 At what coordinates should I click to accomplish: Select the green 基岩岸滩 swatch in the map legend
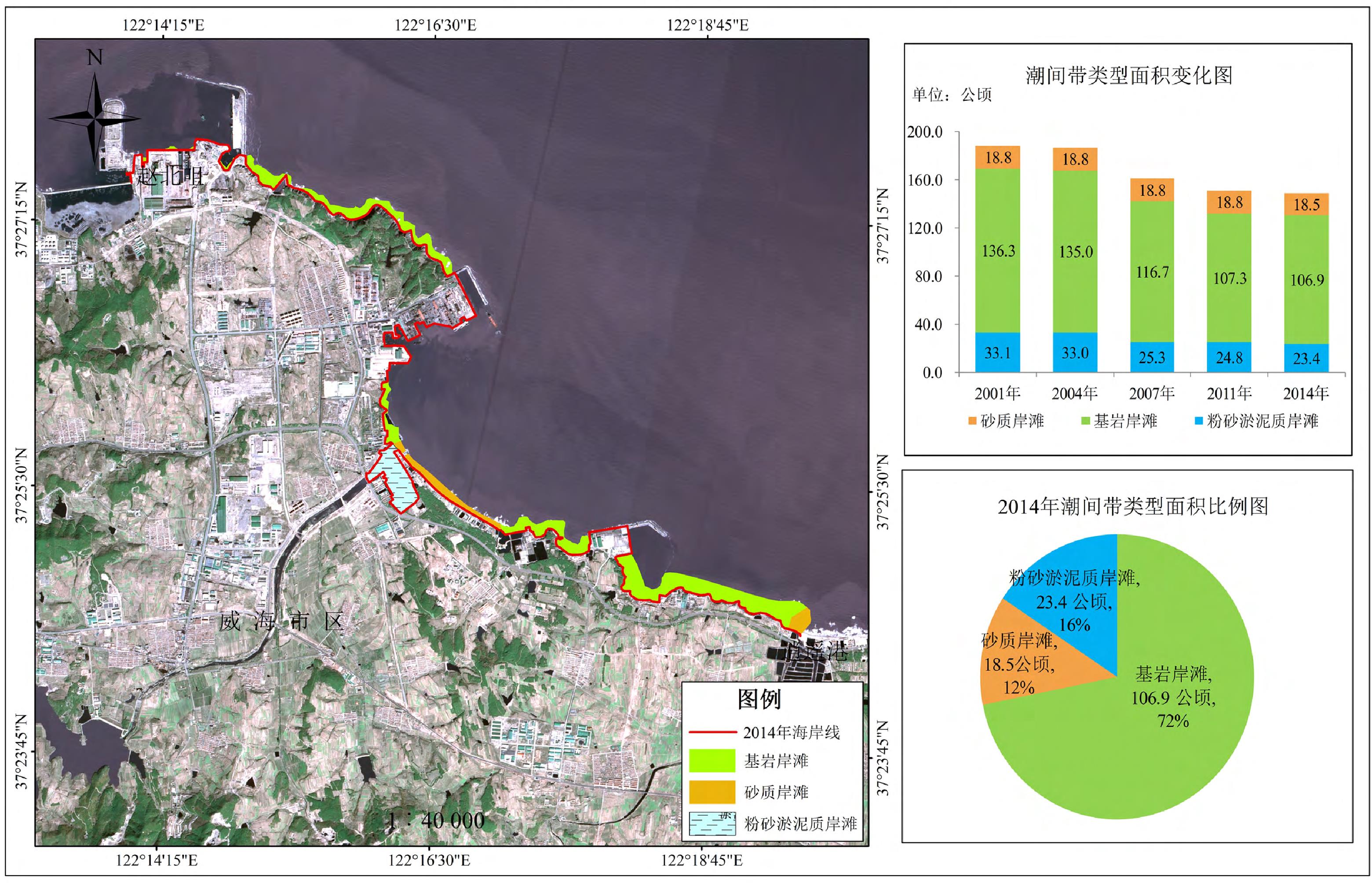point(712,761)
